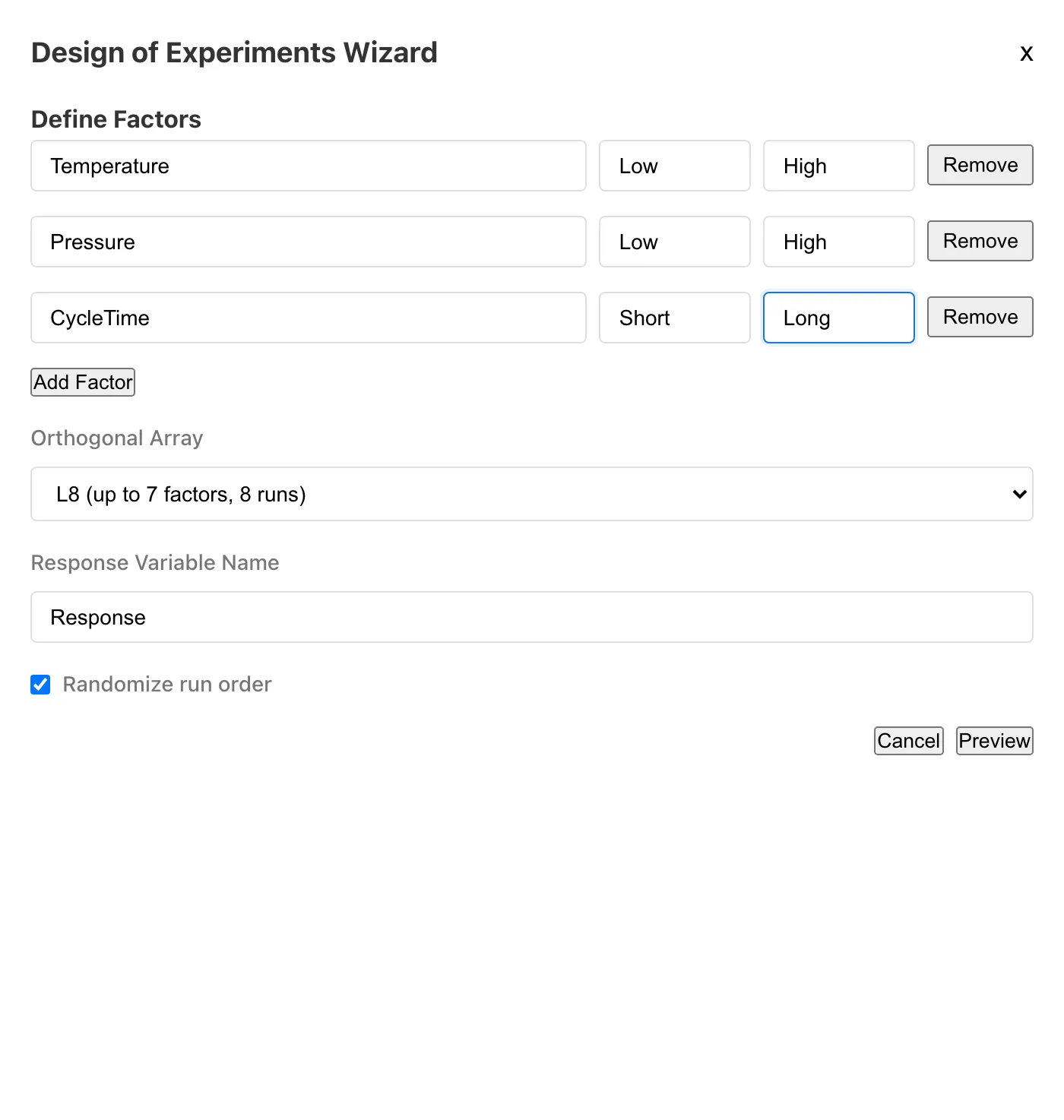Image resolution: width=1064 pixels, height=1120 pixels.
Task: Edit the Temperature High level field
Action: [x=838, y=166]
